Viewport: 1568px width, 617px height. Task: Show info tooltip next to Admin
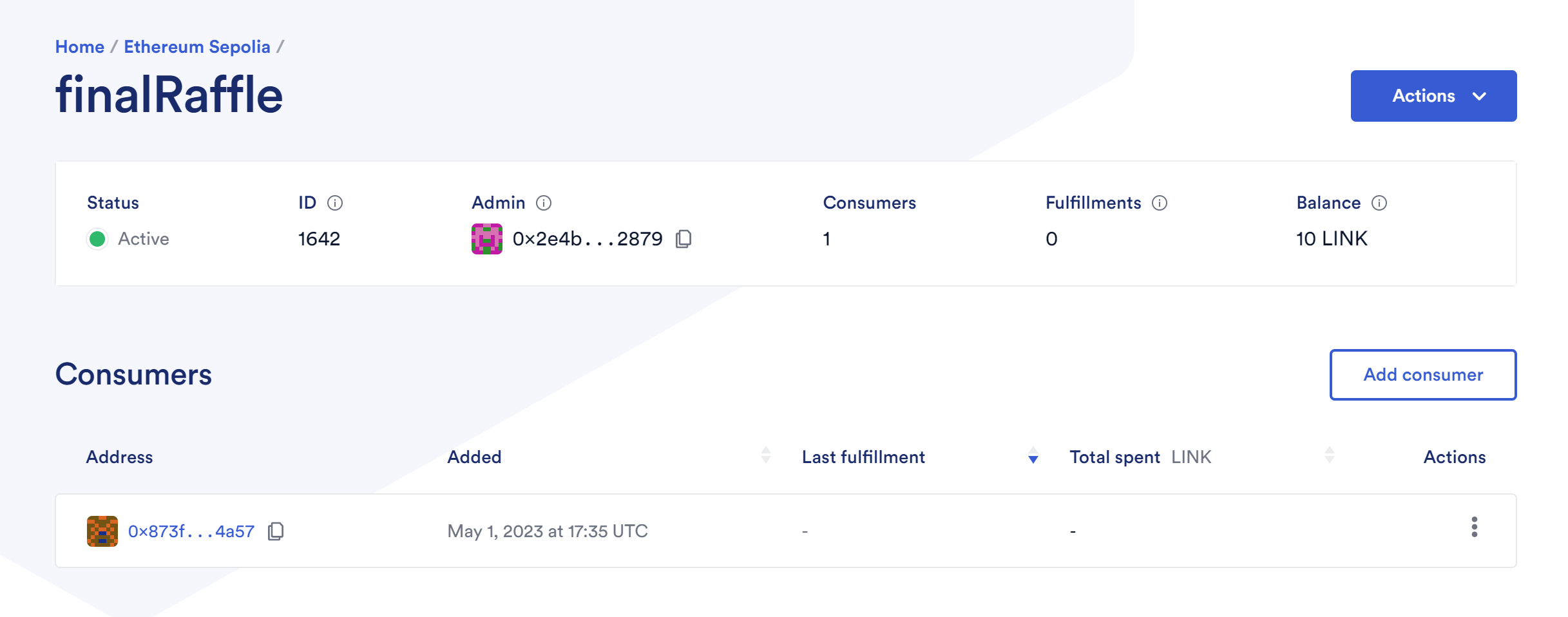pyautogui.click(x=544, y=203)
